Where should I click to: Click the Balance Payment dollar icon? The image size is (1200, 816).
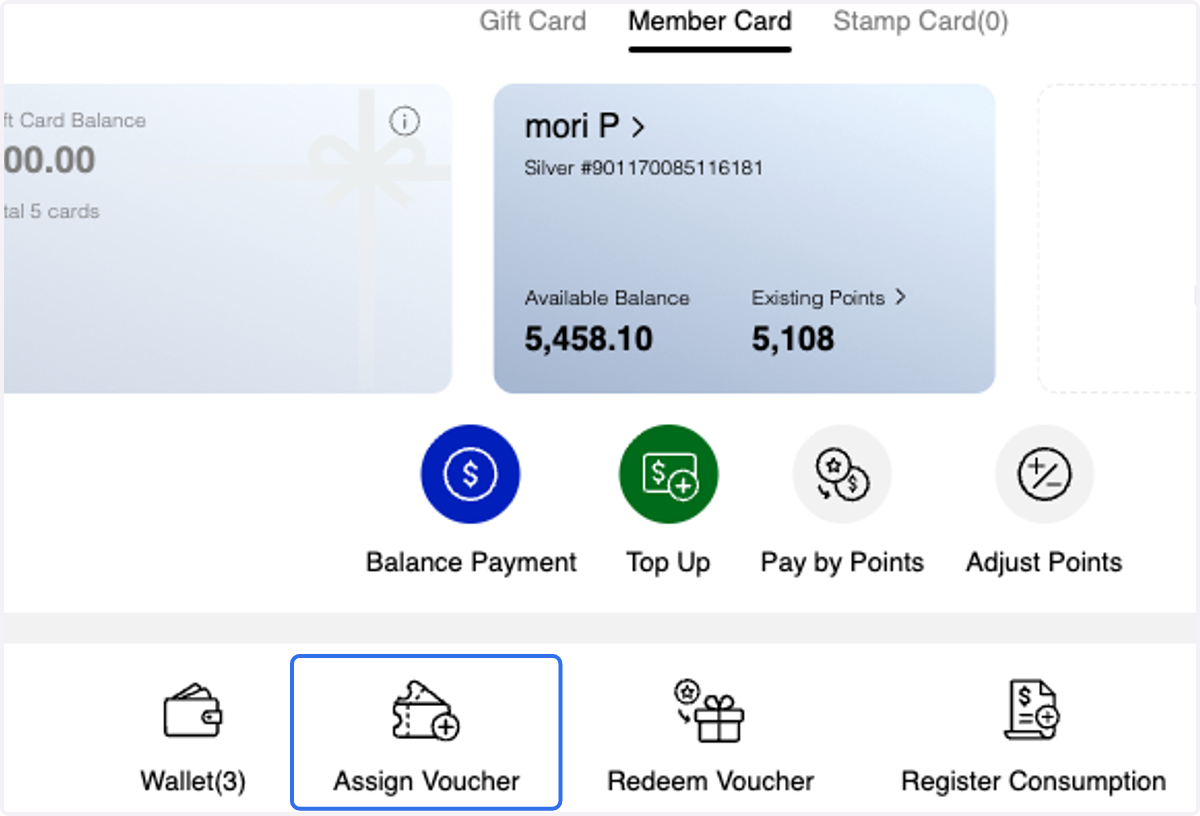(470, 475)
